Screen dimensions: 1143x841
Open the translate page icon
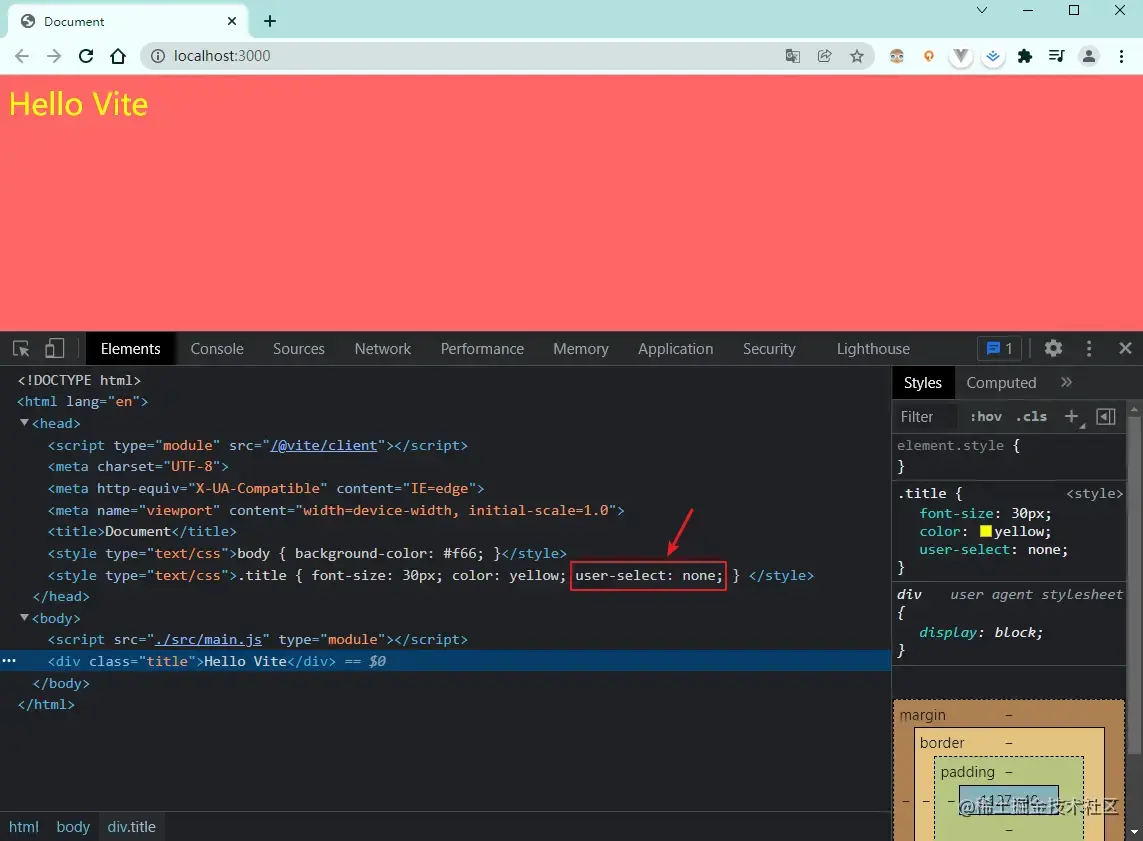[792, 56]
